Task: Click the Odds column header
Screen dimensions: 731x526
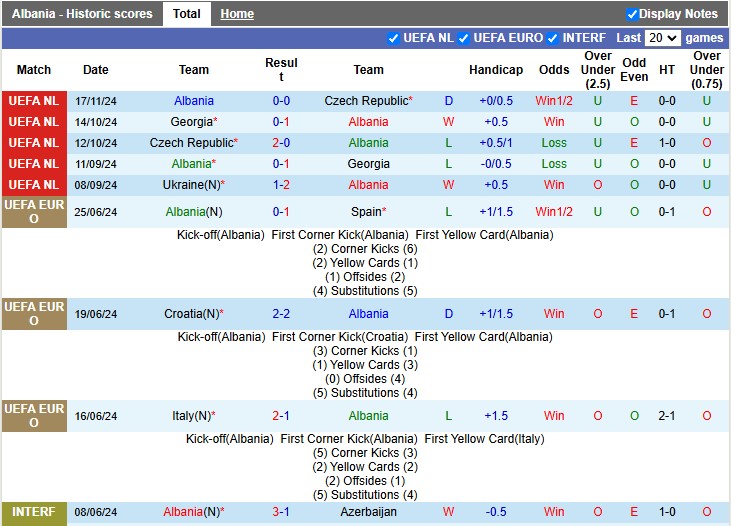Action: (x=554, y=70)
